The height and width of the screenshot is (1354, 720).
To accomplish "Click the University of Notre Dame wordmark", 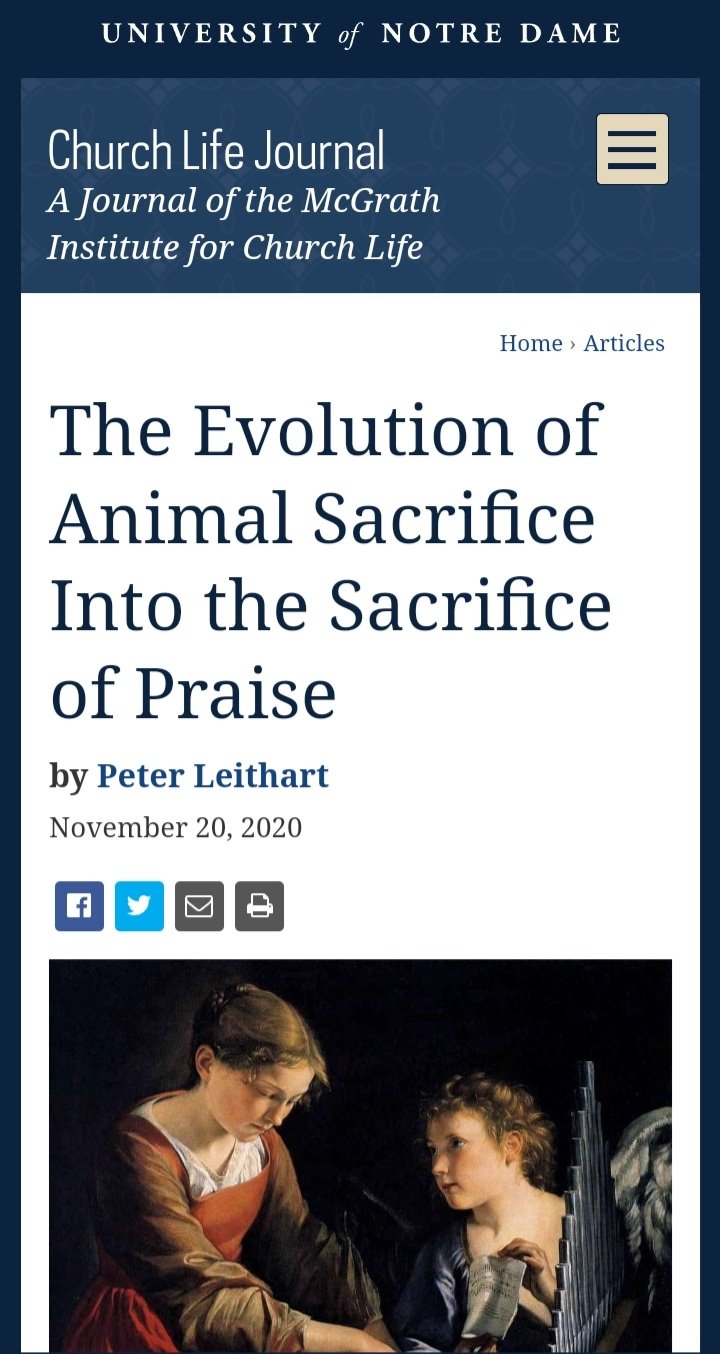I will 359,32.
